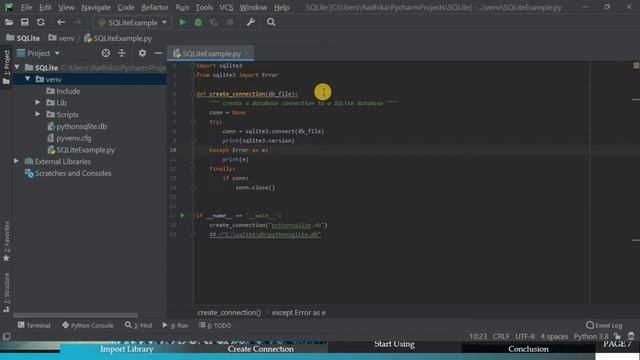Open the TODO tool window
Screen dimensions: 640x360
coord(215,325)
